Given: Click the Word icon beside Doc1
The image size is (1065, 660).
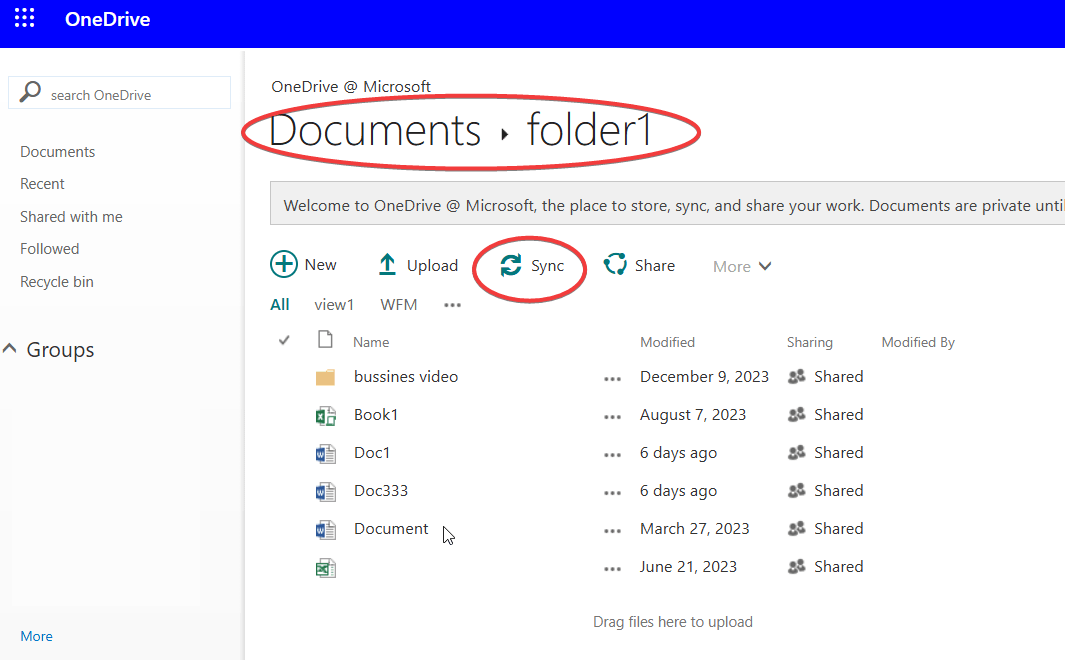Looking at the screenshot, I should (x=325, y=452).
